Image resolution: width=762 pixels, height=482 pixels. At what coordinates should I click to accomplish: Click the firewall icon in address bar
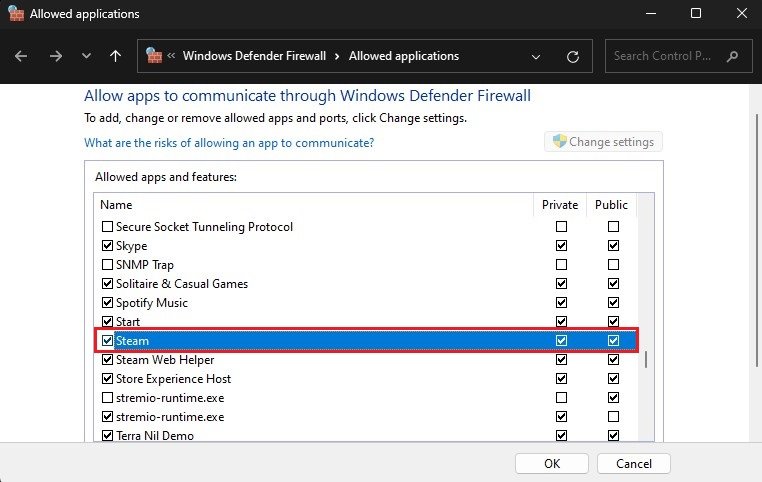click(x=154, y=56)
